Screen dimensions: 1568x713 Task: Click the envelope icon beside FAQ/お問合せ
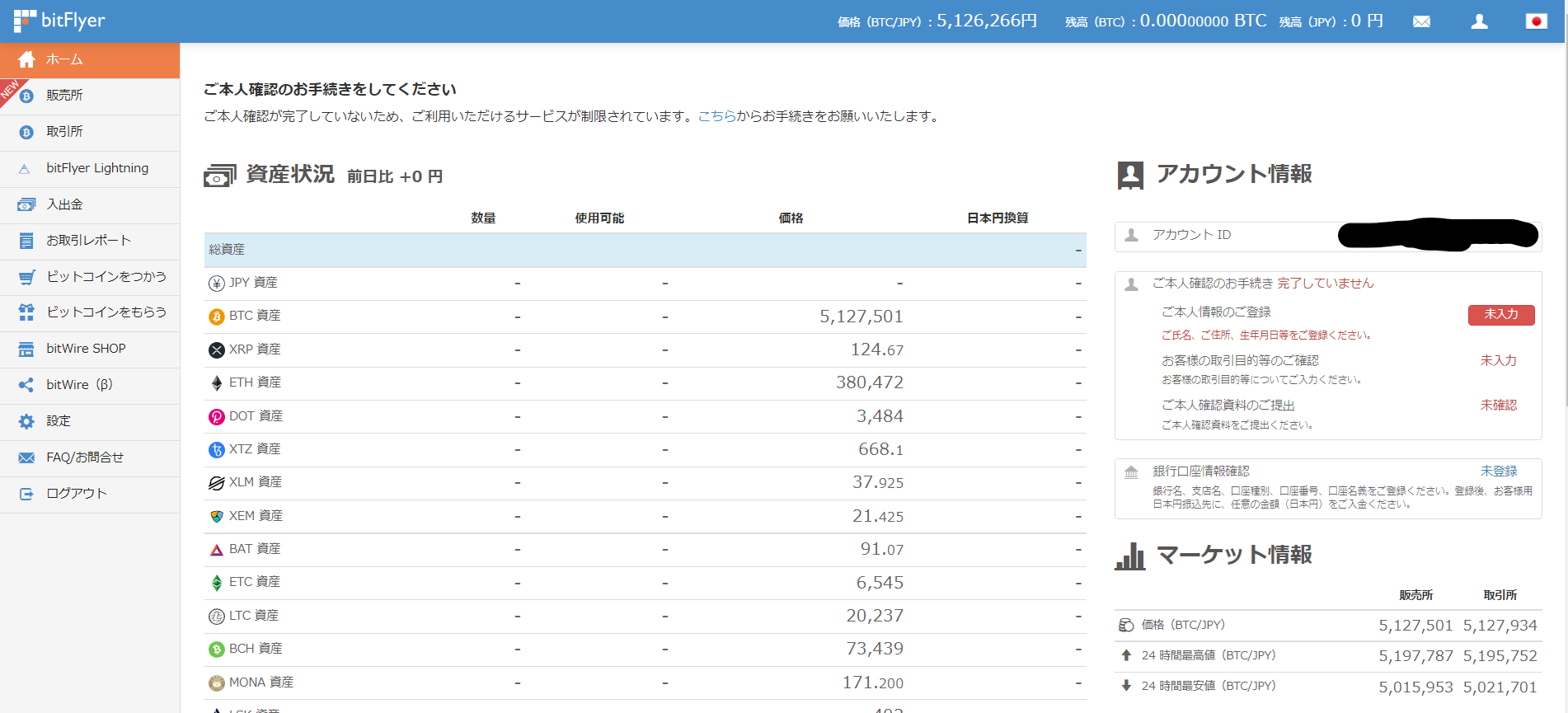click(26, 457)
